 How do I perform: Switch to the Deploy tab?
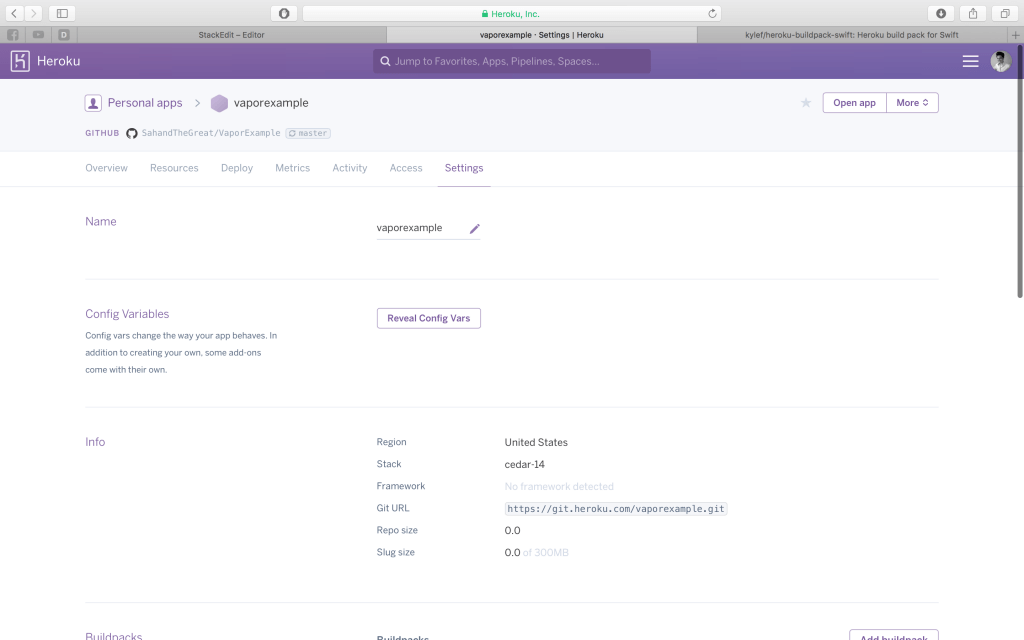coord(237,168)
